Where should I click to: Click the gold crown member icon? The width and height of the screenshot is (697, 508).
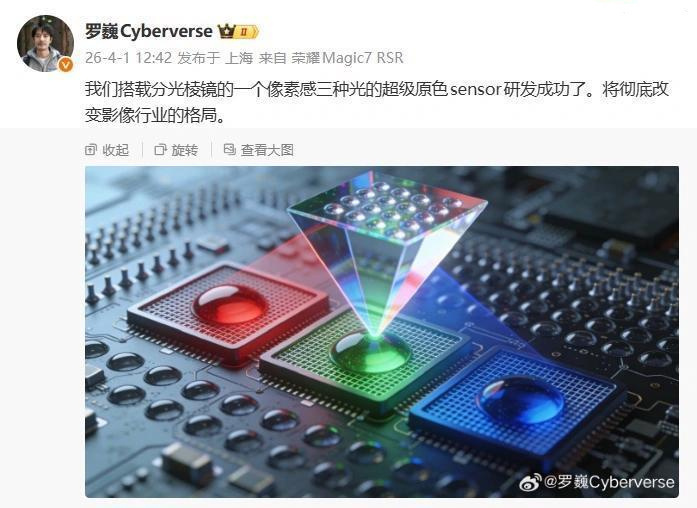pyautogui.click(x=226, y=32)
